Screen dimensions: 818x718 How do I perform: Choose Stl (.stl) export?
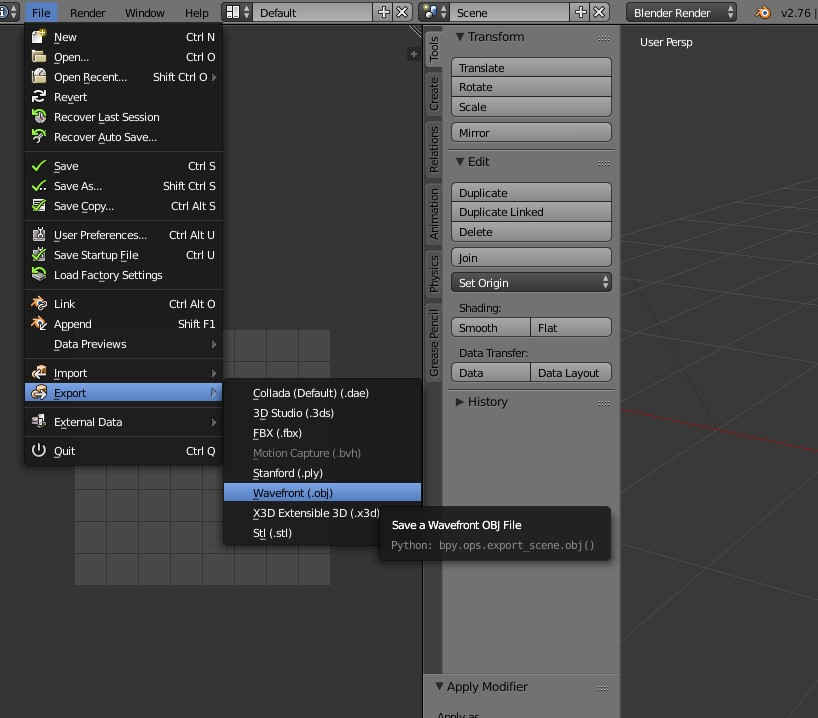point(322,533)
